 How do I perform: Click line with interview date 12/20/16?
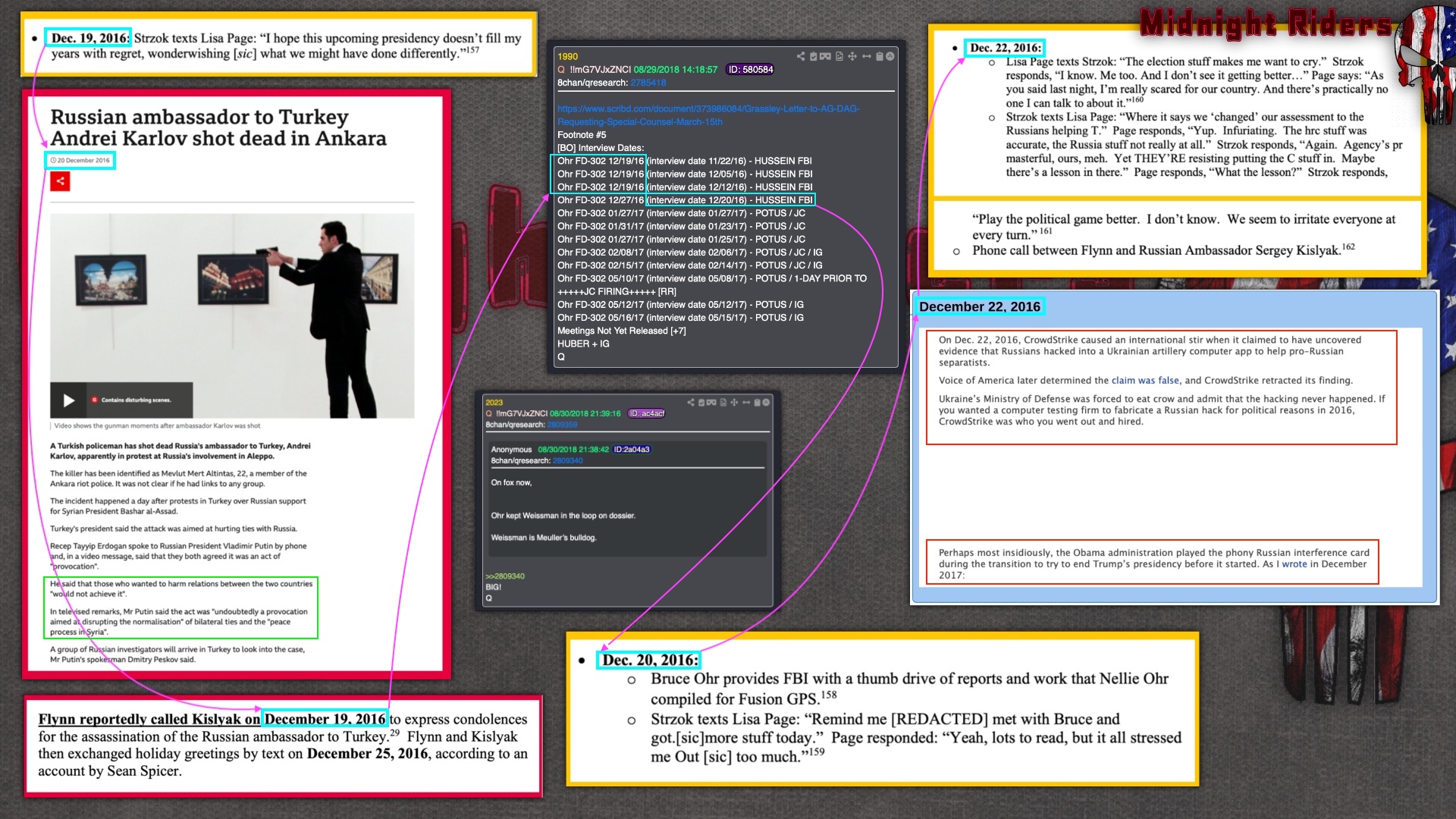pyautogui.click(x=685, y=200)
